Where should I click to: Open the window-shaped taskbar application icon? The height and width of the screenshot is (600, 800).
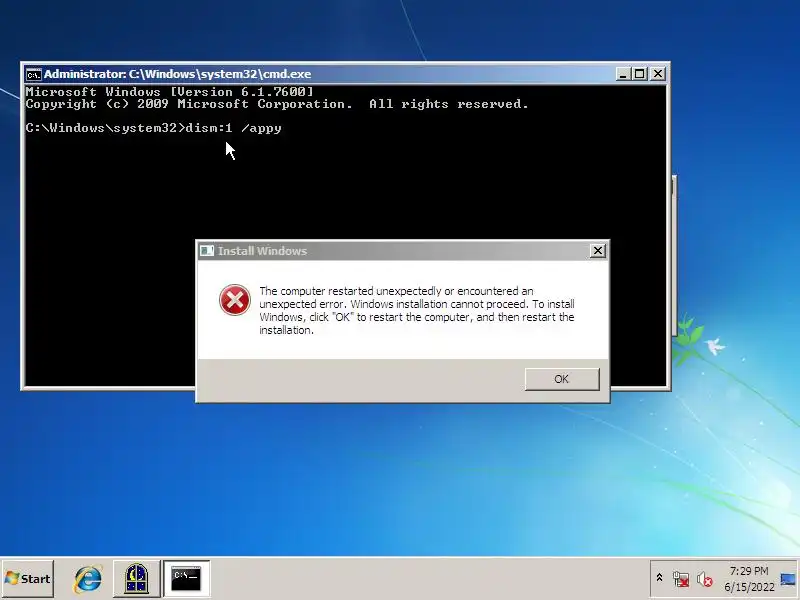coord(136,579)
